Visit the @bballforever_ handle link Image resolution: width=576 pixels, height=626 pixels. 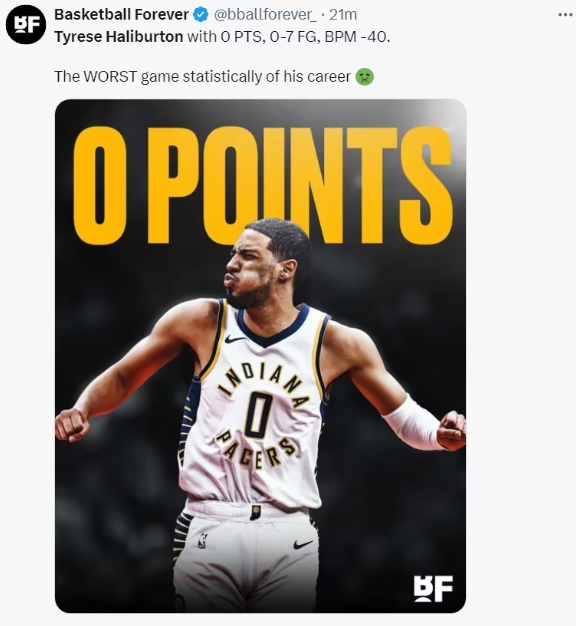pos(265,15)
